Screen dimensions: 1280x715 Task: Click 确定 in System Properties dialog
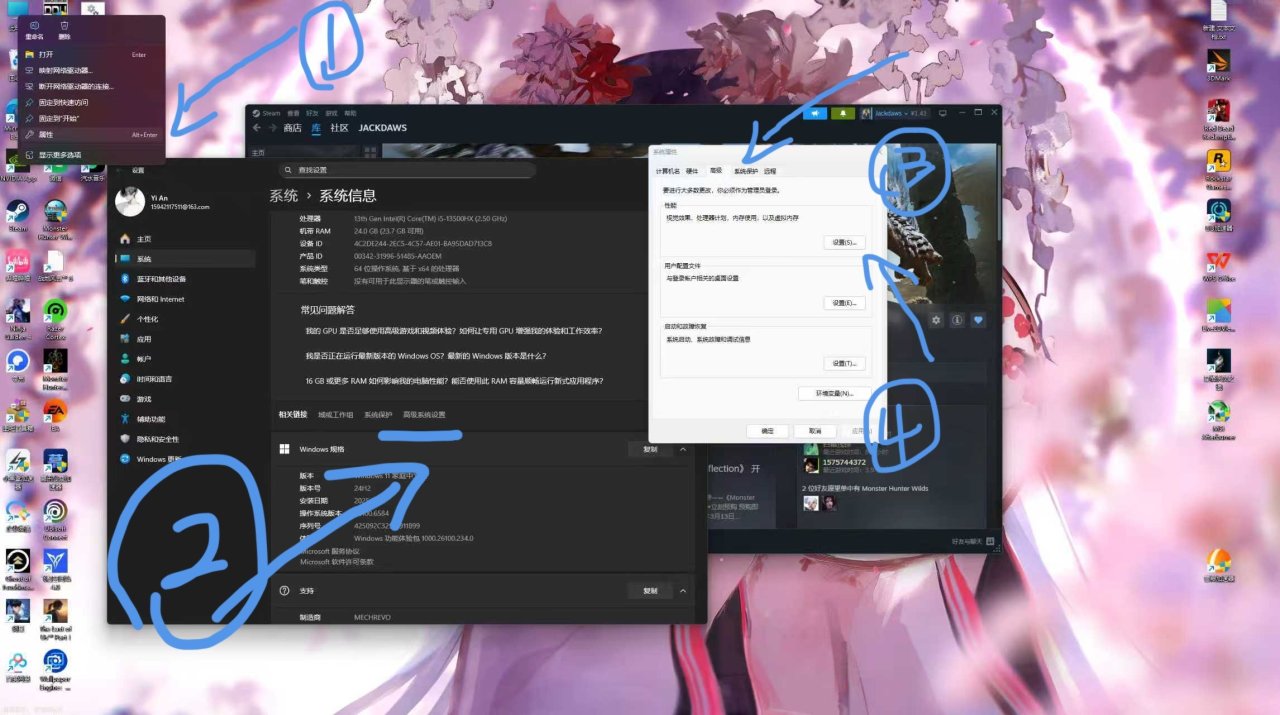tap(768, 430)
